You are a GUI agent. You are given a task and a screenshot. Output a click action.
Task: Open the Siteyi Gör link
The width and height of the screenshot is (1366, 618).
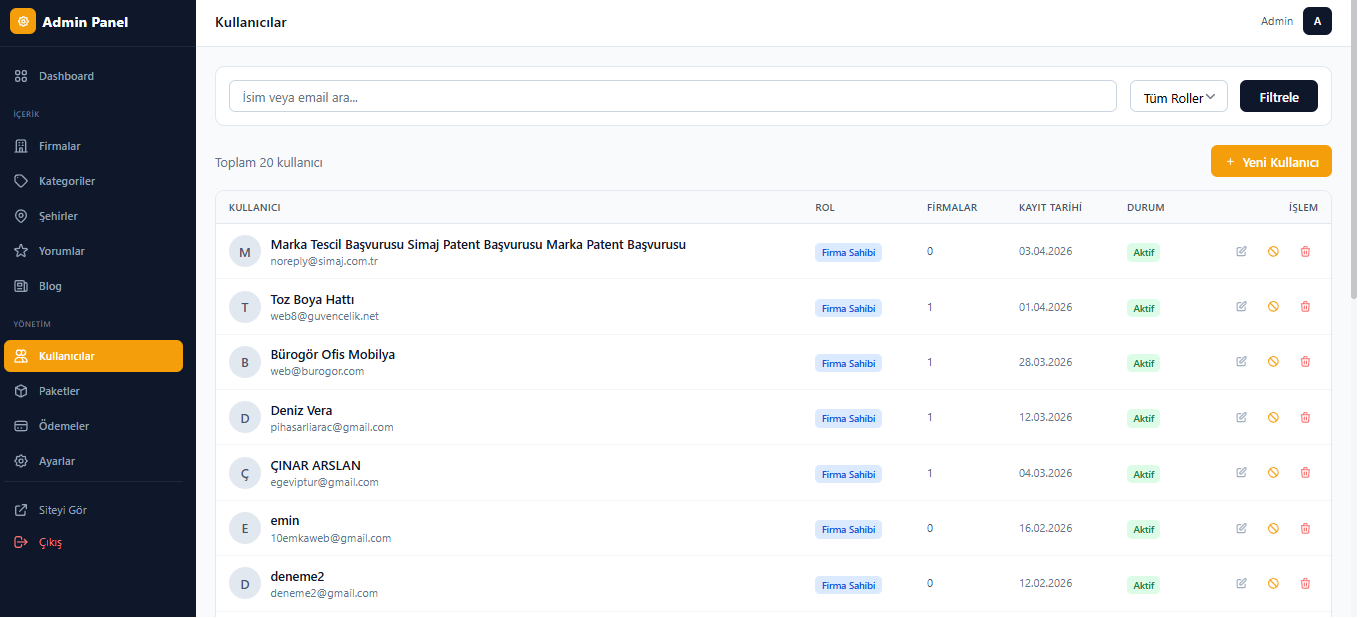pyautogui.click(x=62, y=510)
